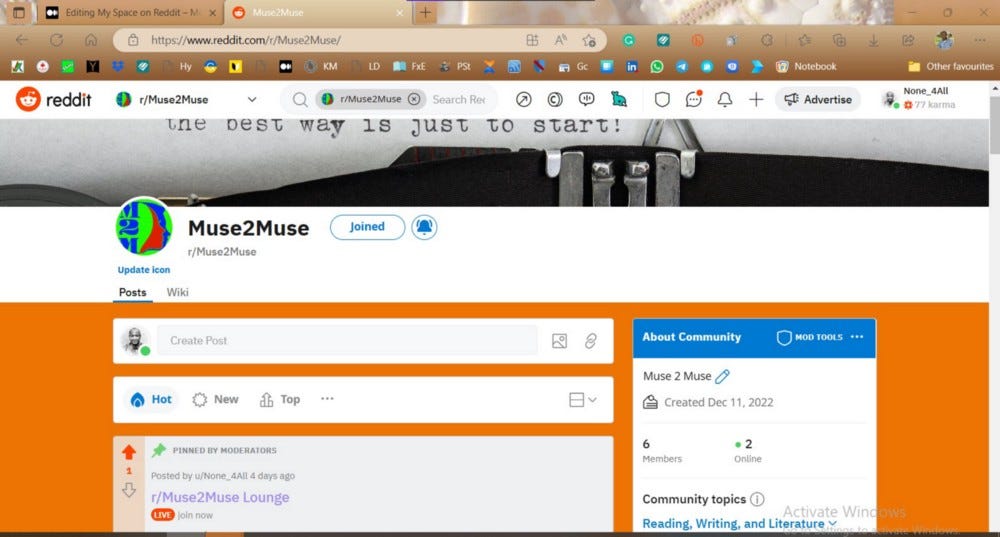Sort posts by New
This screenshot has height=537, width=1000.
point(216,399)
